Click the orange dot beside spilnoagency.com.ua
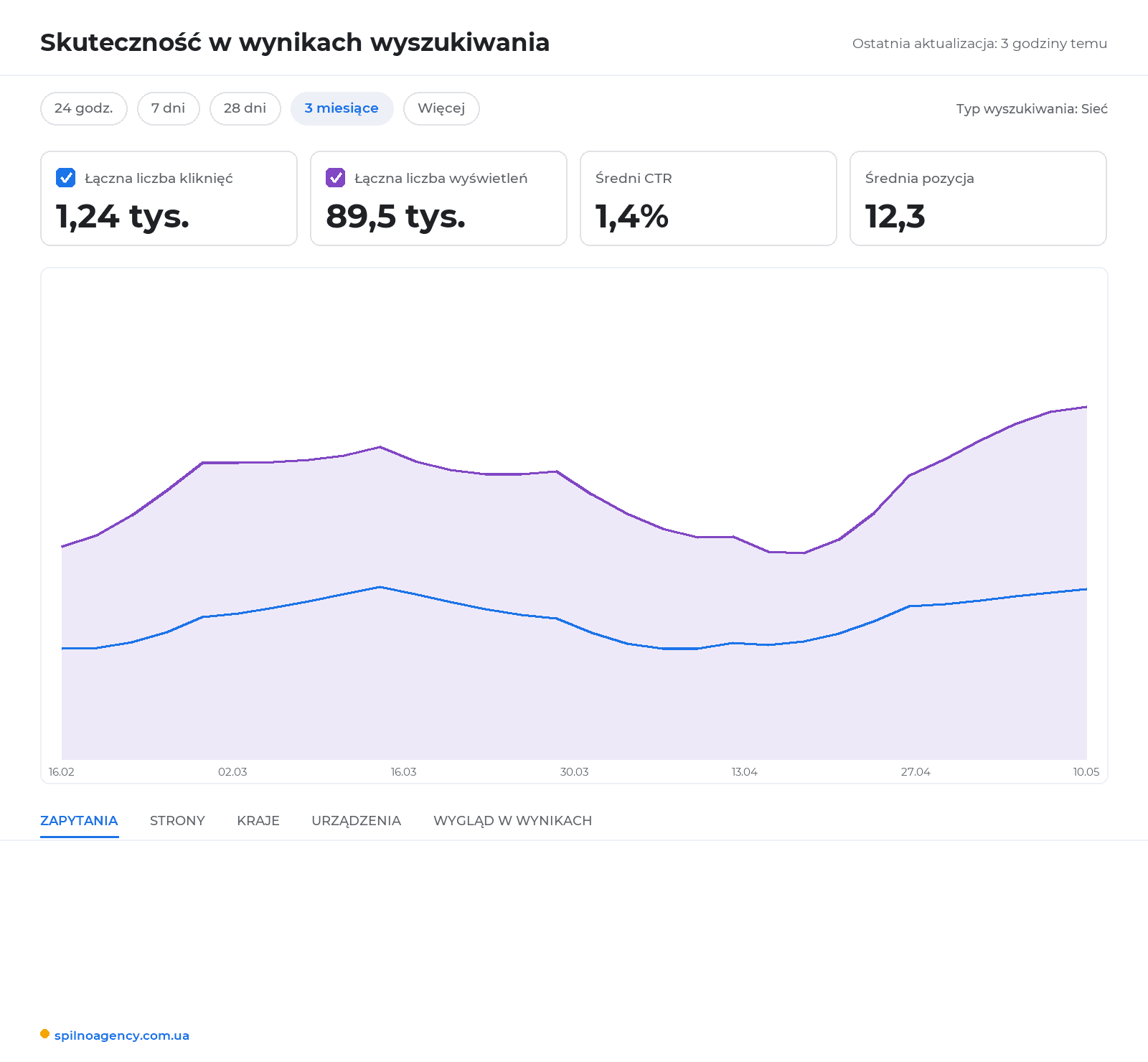 (44, 1034)
